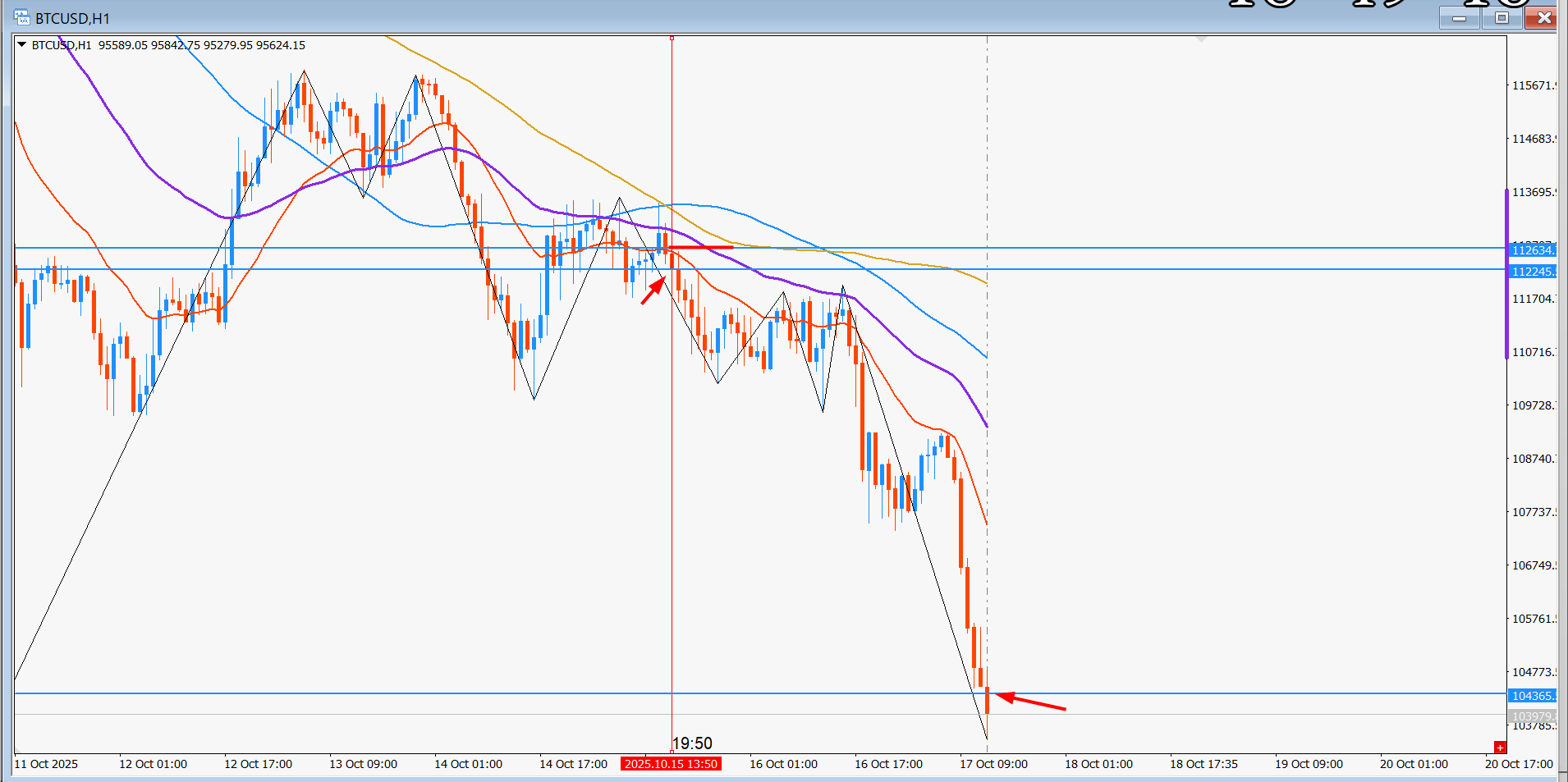This screenshot has width=1568, height=782.
Task: Click the 11 Oct 2025 time axis label
Action: [x=46, y=764]
